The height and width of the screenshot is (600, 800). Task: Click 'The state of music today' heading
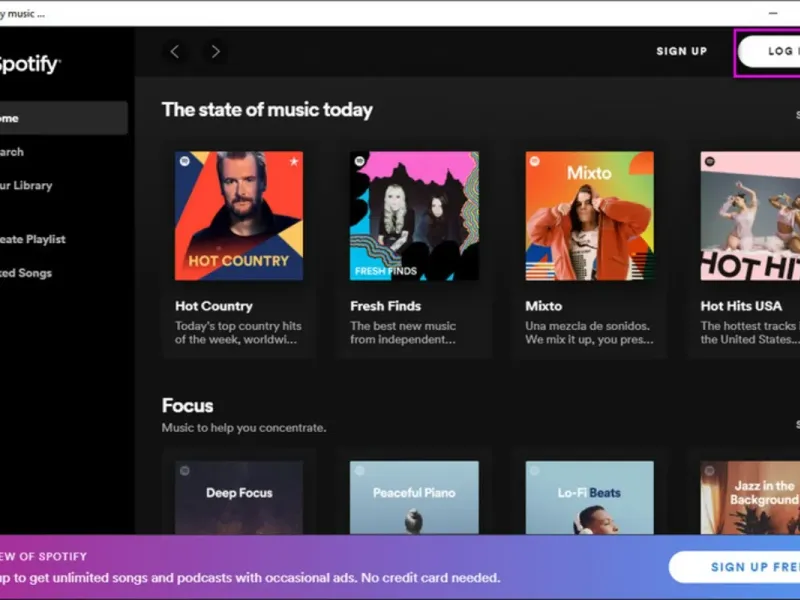(x=267, y=110)
